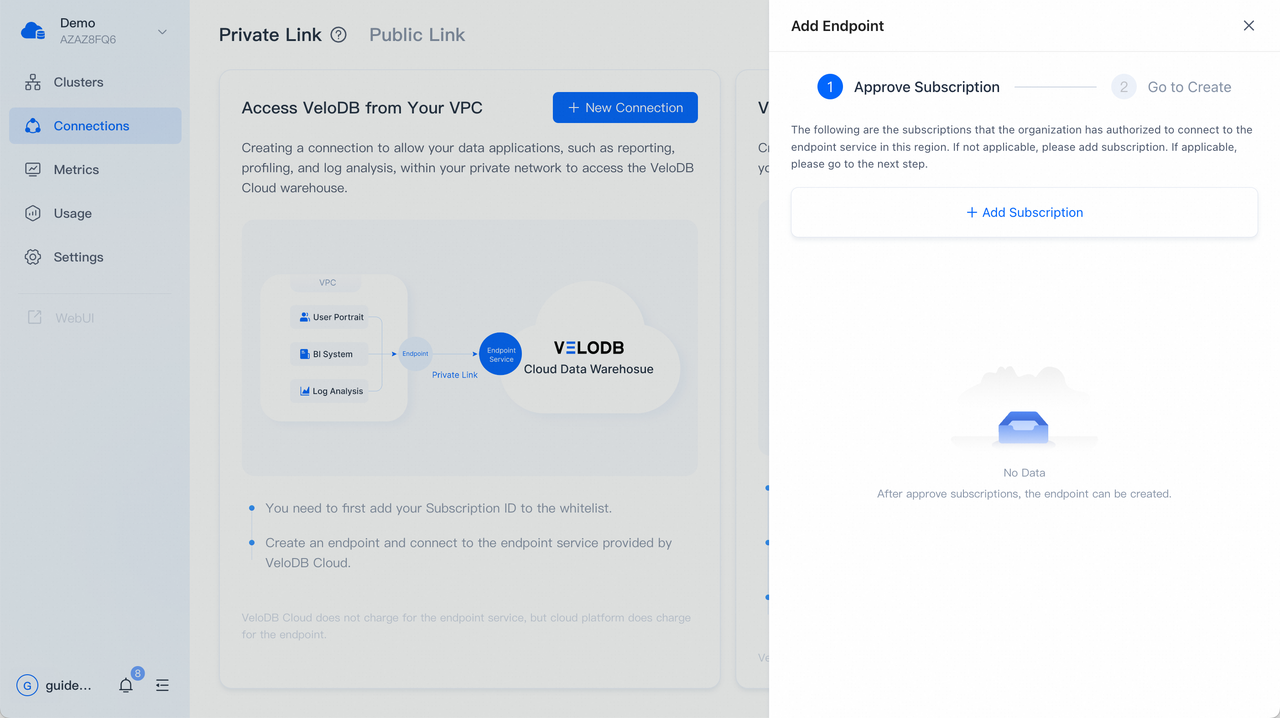Close the Add Endpoint panel

[x=1248, y=26]
